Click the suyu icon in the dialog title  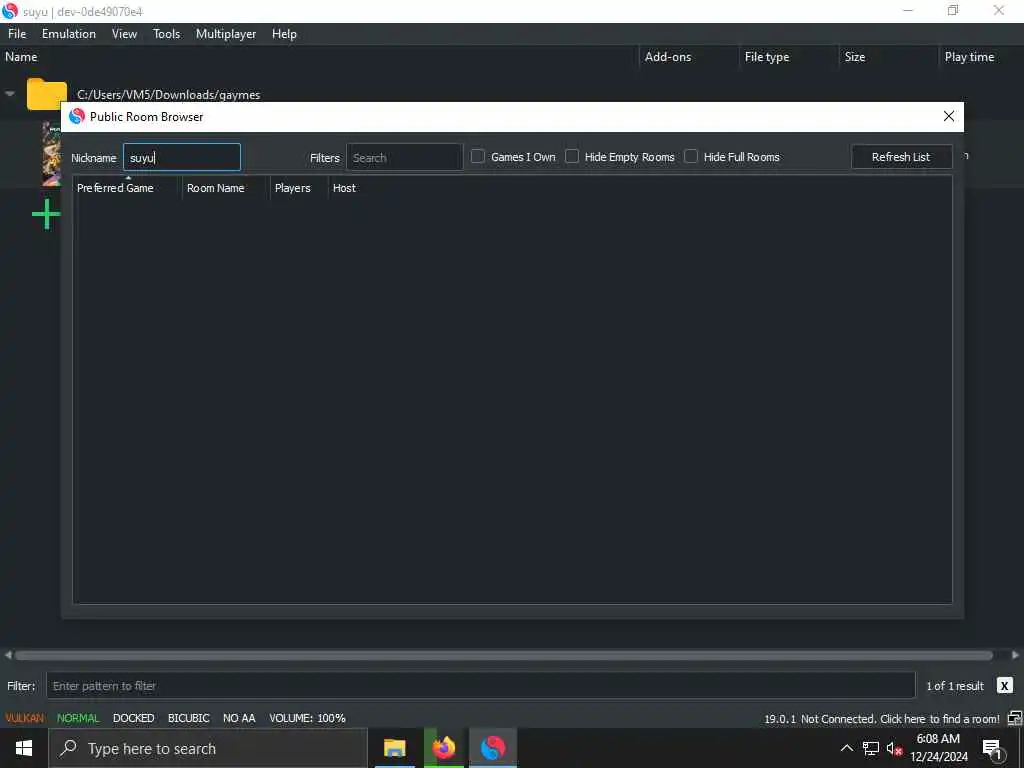coord(77,116)
